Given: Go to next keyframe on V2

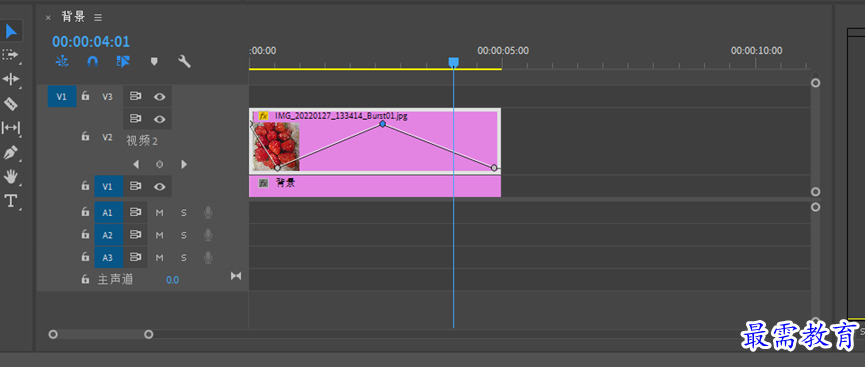Looking at the screenshot, I should [x=184, y=164].
